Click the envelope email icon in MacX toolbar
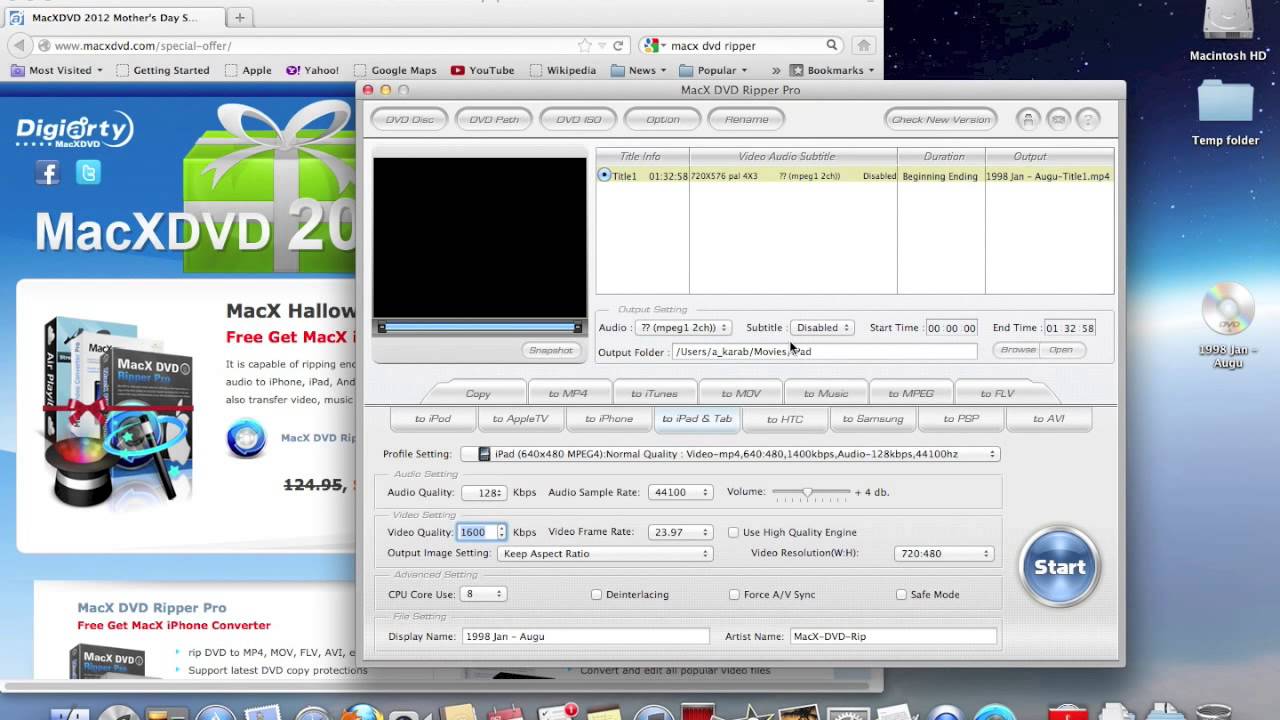The width and height of the screenshot is (1280, 720). pos(1058,119)
